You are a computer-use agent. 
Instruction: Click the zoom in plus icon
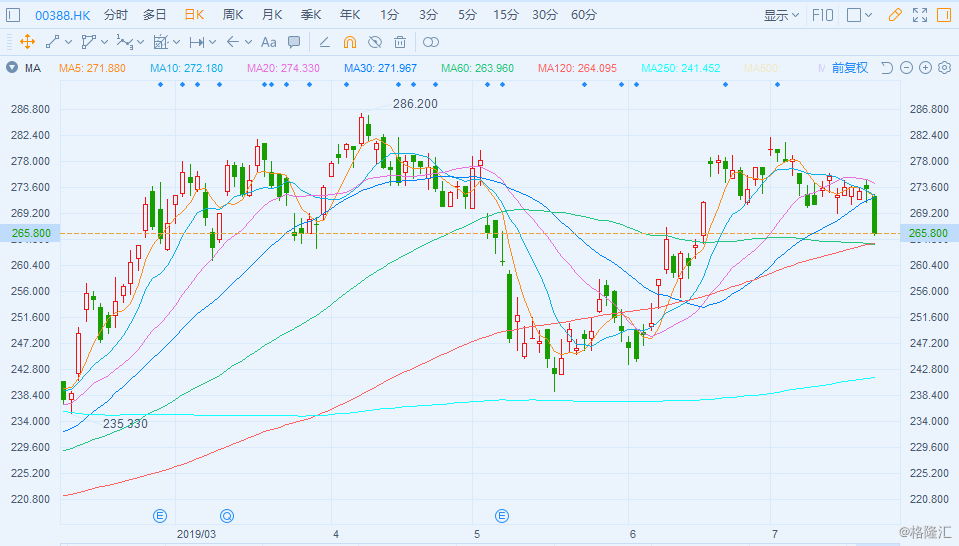click(925, 68)
